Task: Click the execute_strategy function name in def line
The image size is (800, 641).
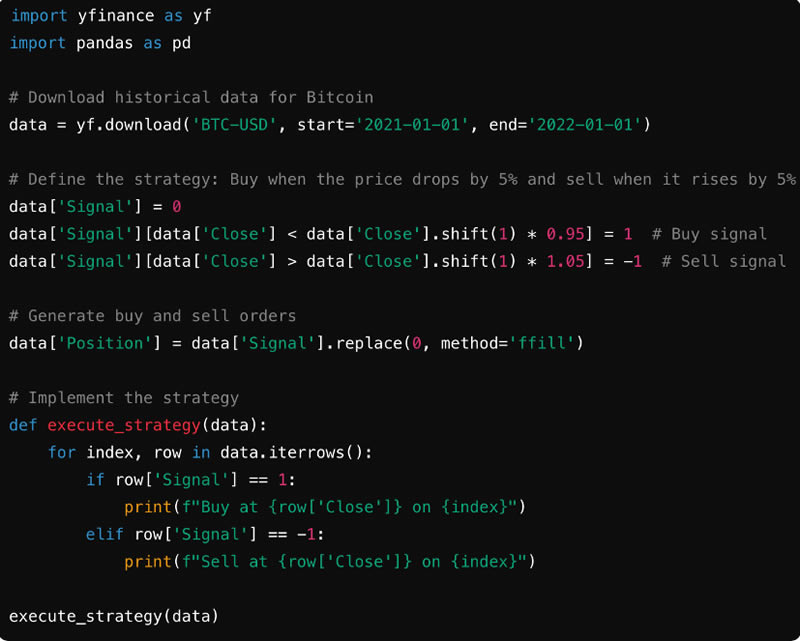Action: (124, 425)
